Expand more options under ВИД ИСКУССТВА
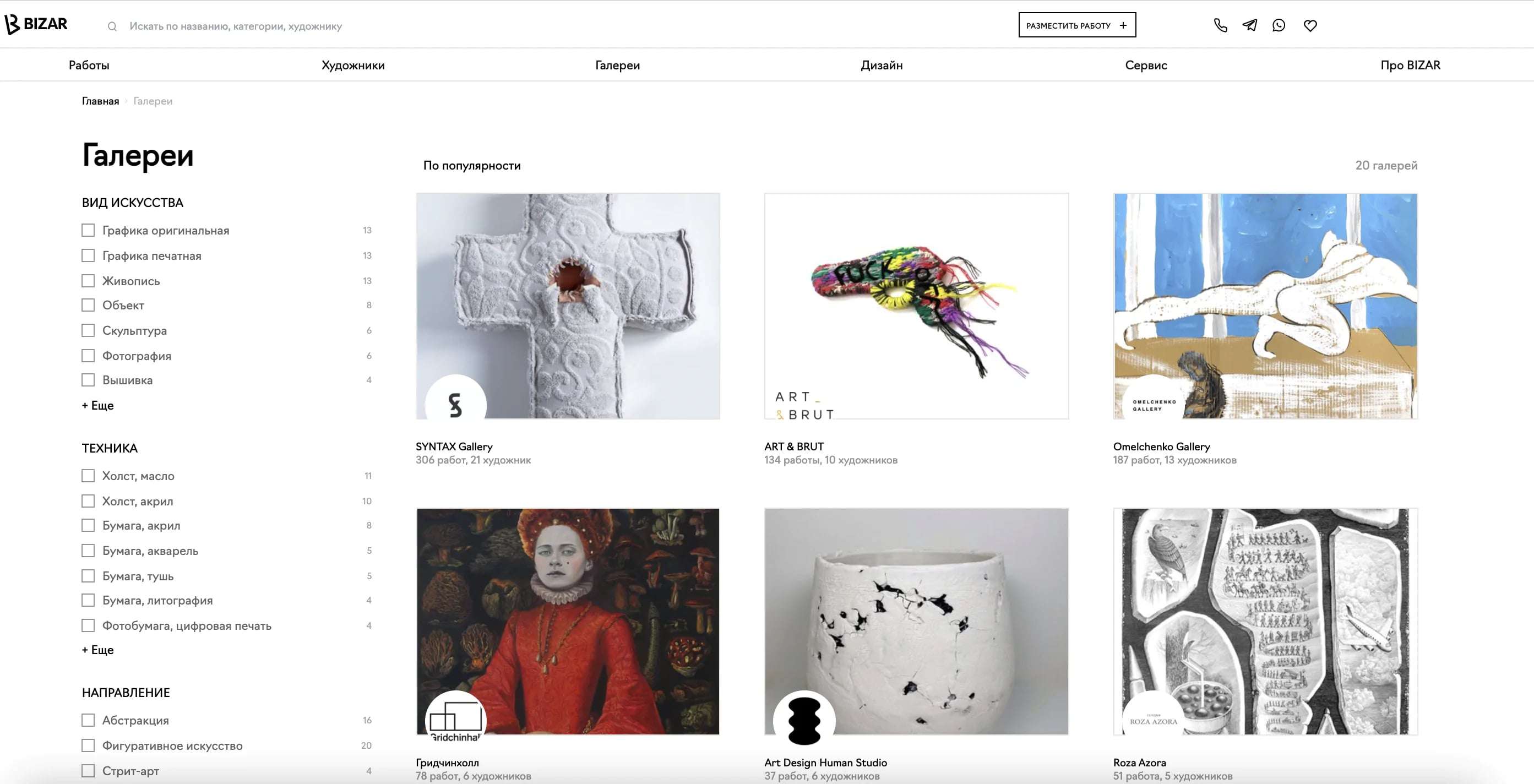The height and width of the screenshot is (784, 1534). tap(98, 405)
